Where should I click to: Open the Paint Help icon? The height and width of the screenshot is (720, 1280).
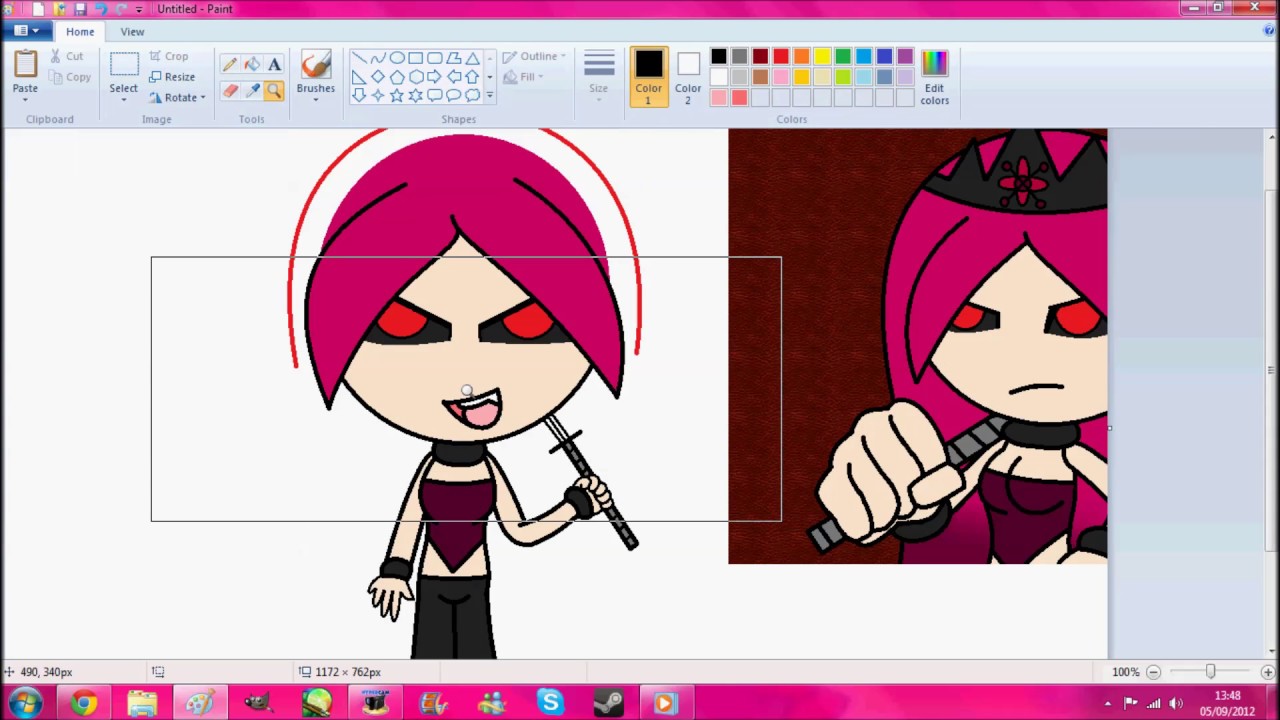click(x=1269, y=31)
